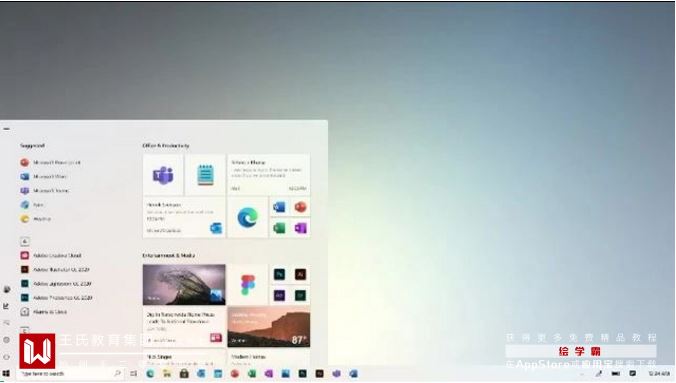Open the pen workspace tray icon

tap(598, 374)
